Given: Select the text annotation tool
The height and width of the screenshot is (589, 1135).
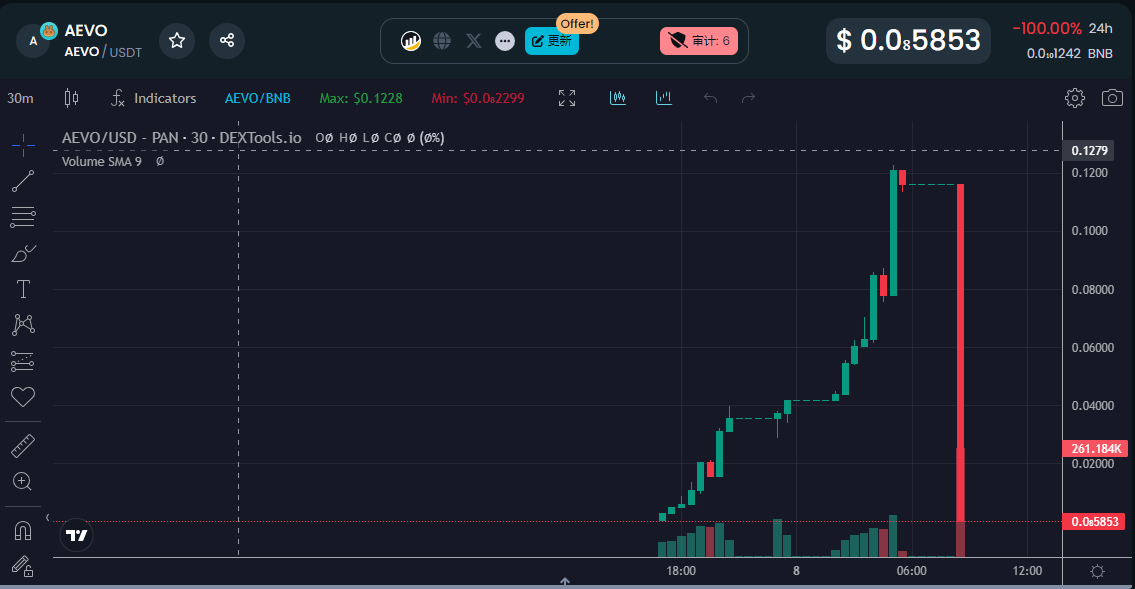Looking at the screenshot, I should click(x=23, y=289).
